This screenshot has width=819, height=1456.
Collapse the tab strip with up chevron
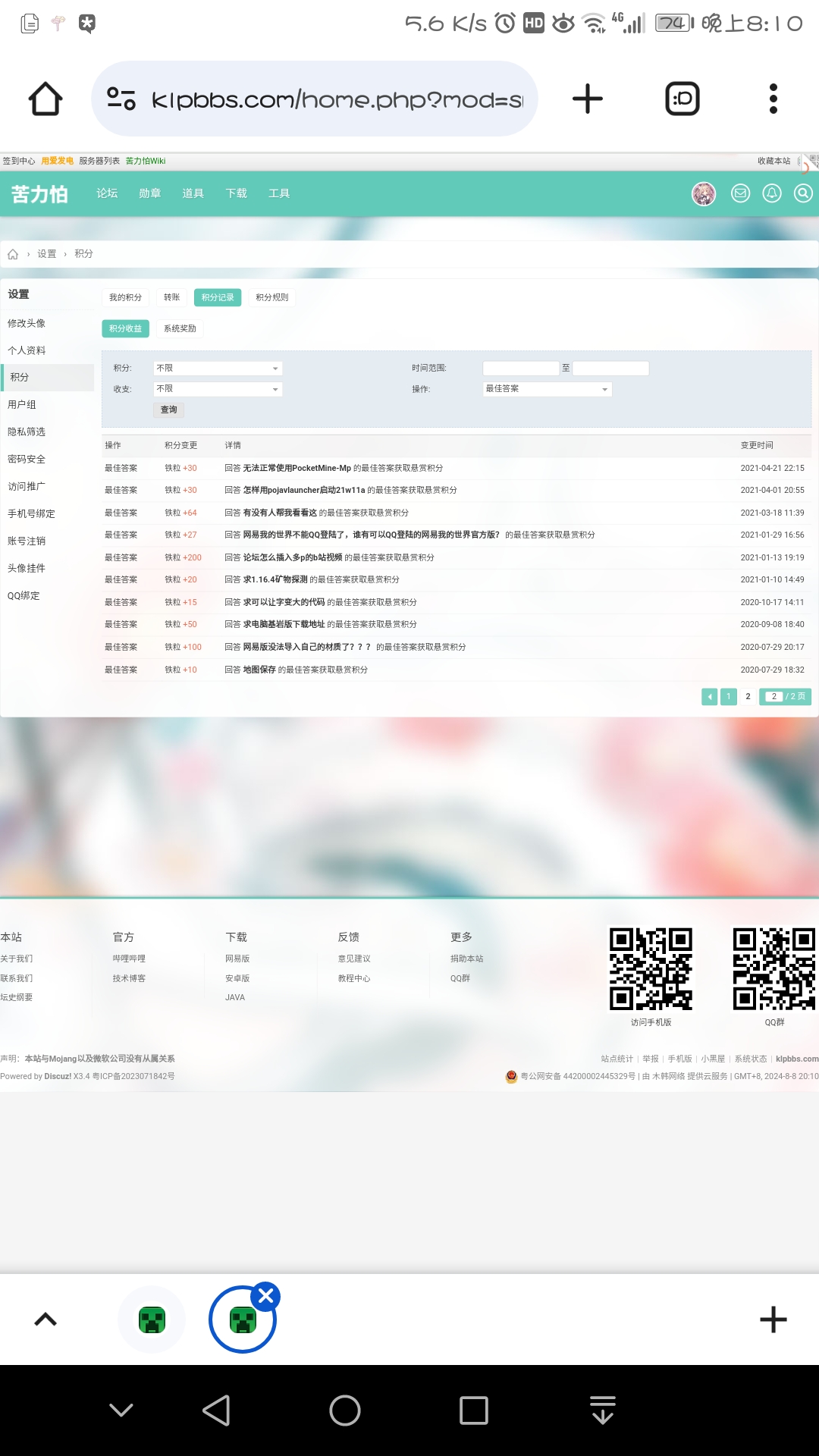coord(45,1319)
